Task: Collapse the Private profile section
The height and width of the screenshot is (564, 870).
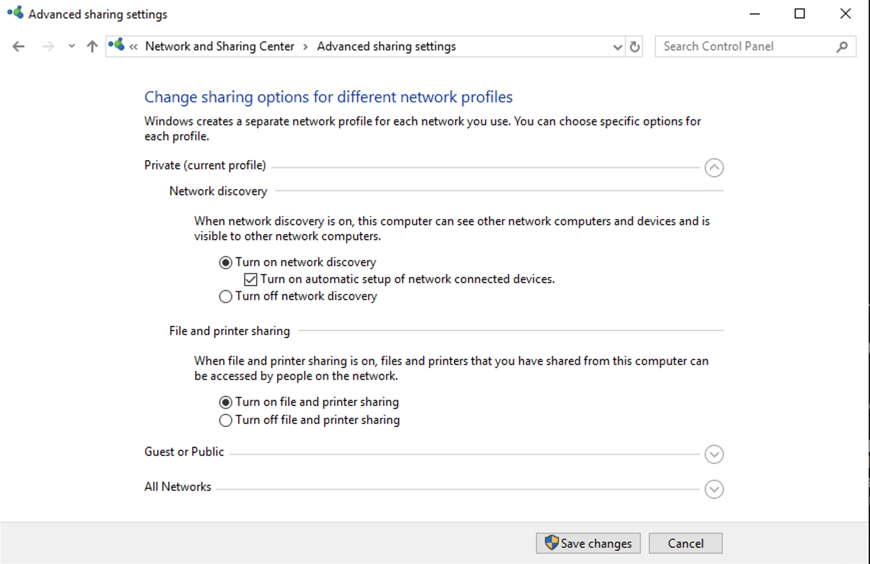Action: tap(713, 168)
